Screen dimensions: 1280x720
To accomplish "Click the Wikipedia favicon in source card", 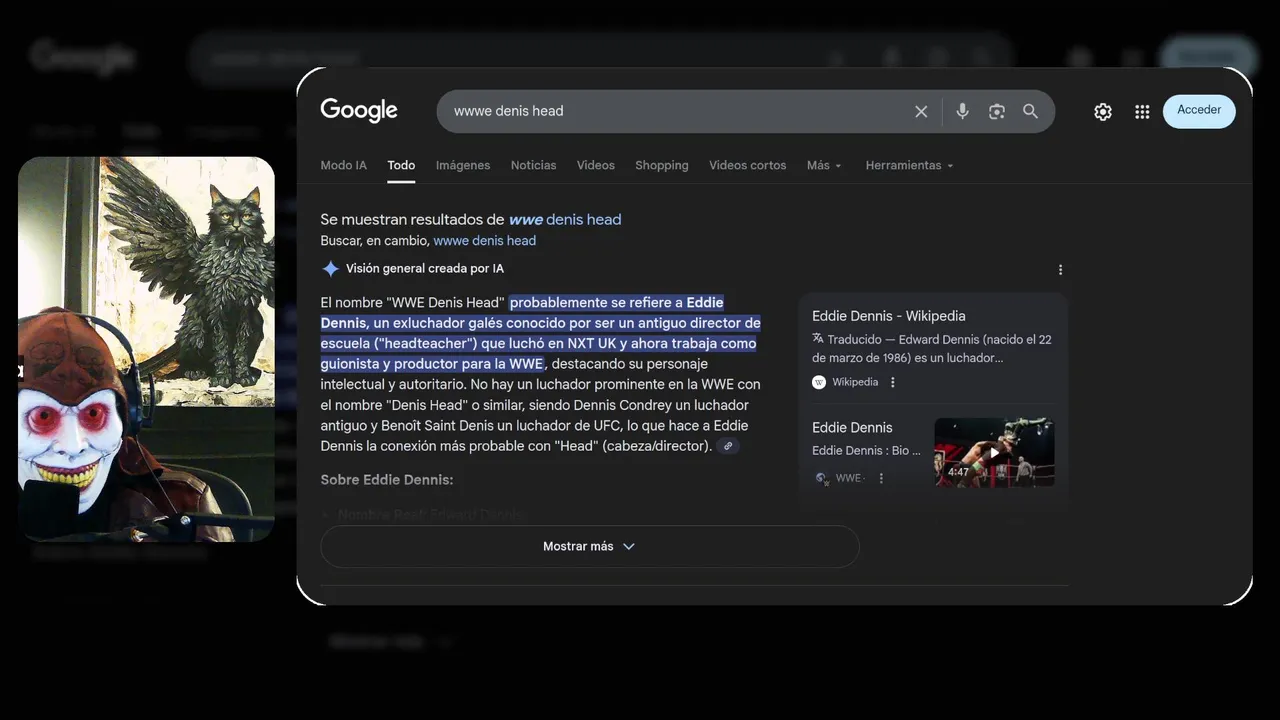I will click(x=819, y=382).
